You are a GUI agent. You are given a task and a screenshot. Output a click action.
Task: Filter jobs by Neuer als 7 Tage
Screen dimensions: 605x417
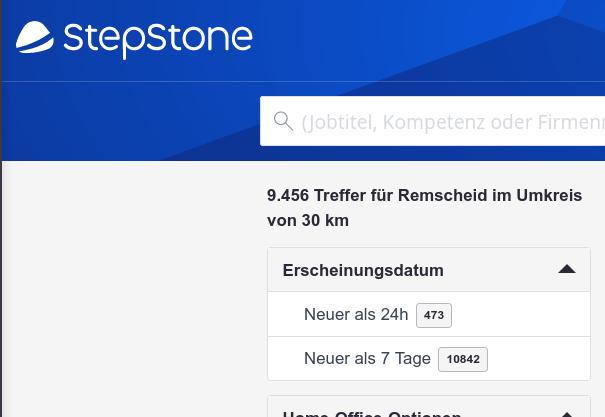(367, 359)
